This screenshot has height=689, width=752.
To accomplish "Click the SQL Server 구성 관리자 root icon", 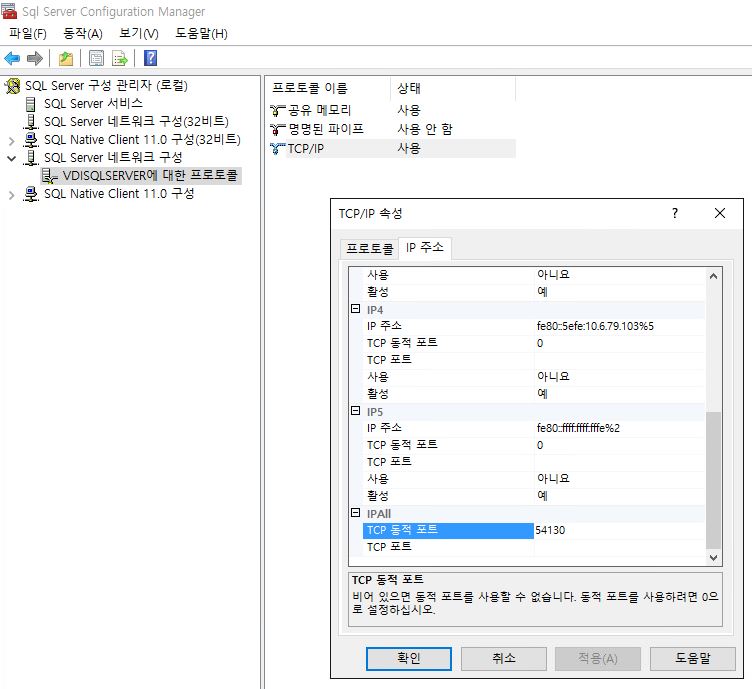I will 12,86.
